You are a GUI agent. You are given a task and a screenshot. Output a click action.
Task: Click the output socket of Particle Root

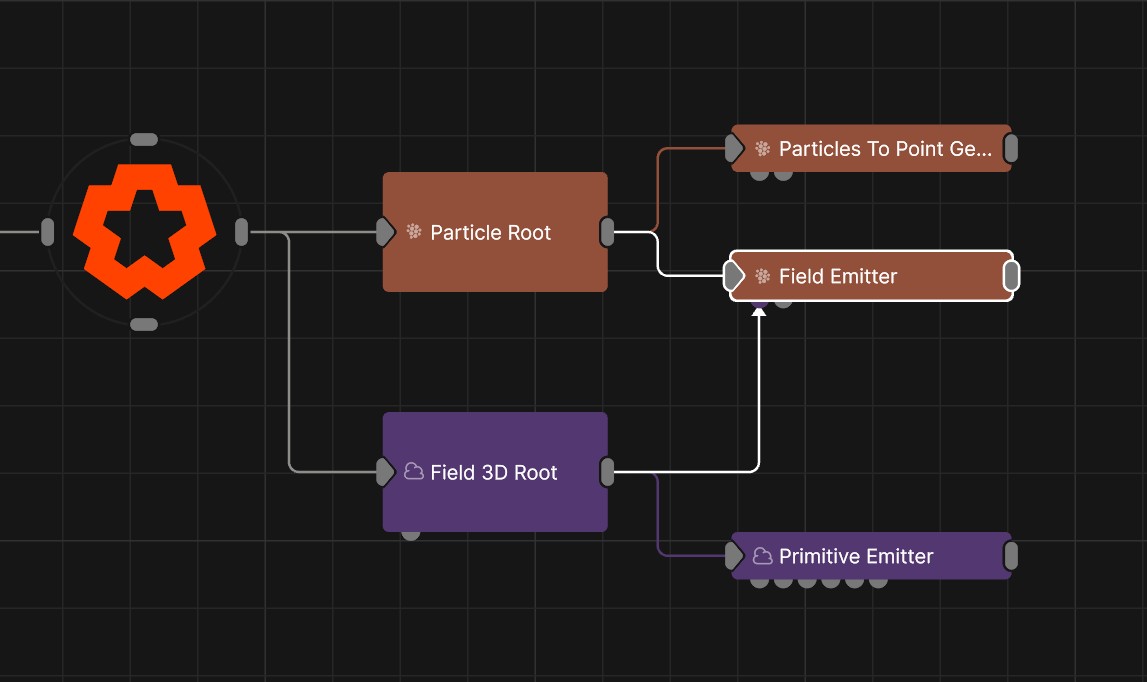pos(607,232)
